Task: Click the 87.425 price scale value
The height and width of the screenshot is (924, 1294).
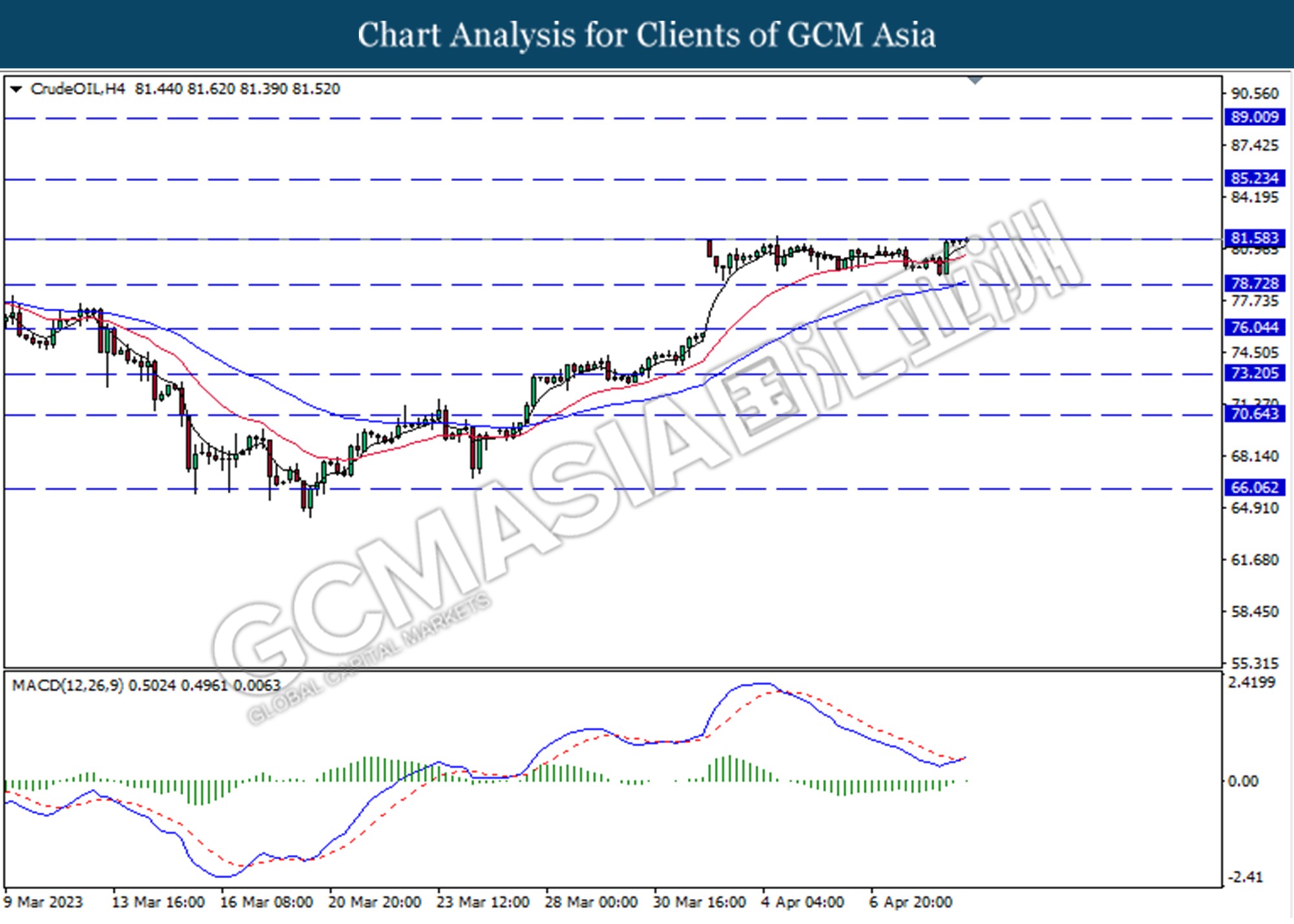Action: [x=1255, y=146]
